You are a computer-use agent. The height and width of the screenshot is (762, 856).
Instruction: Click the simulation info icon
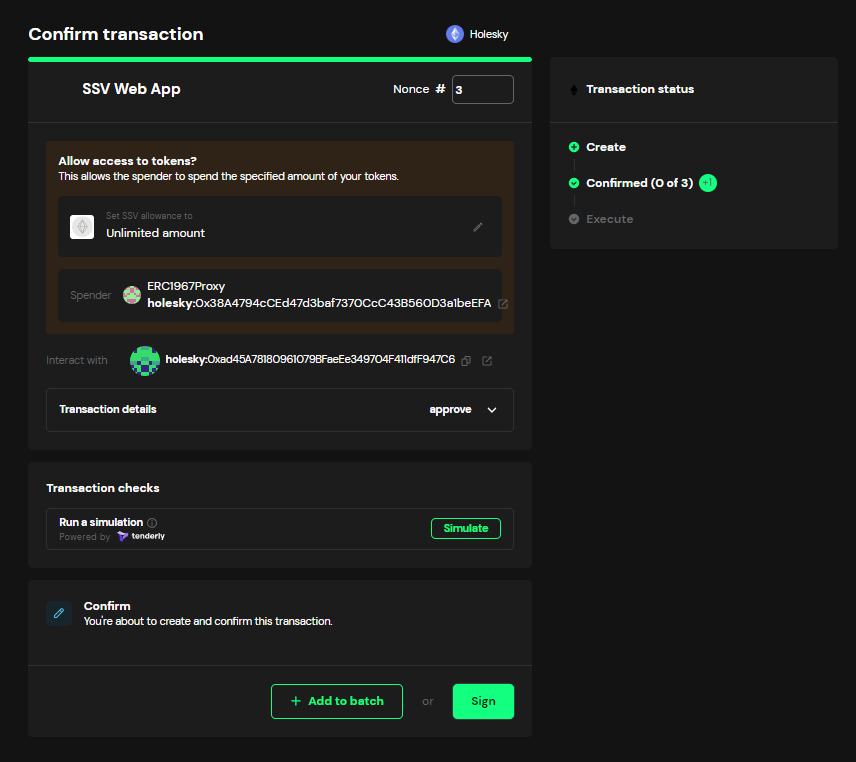tap(152, 523)
